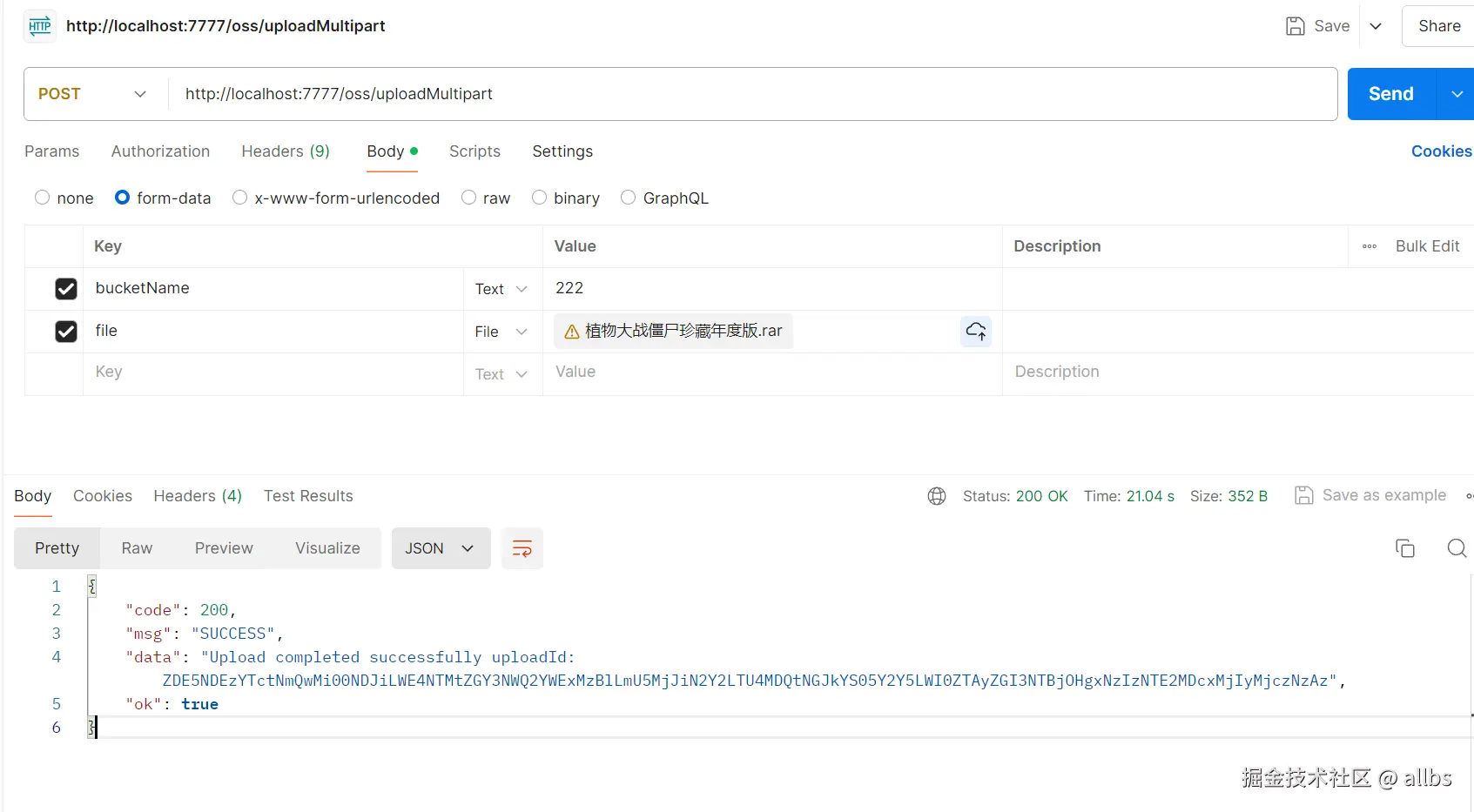
Task: Switch to the Scripts tab
Action: tap(475, 151)
